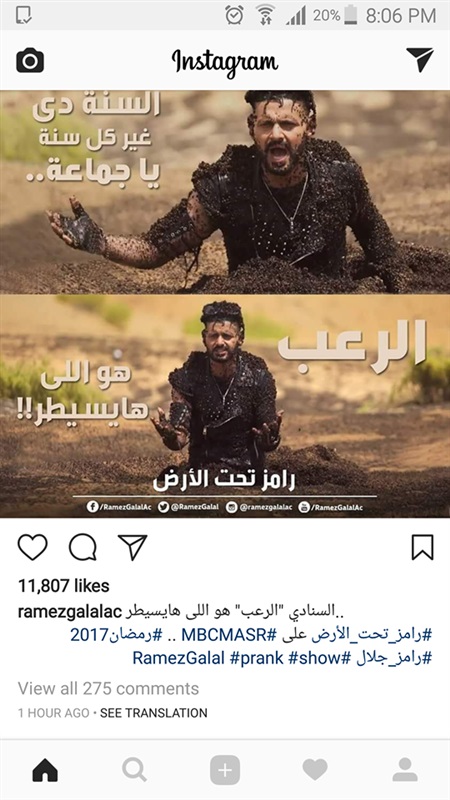This screenshot has height=800, width=450.
Task: Open ramezgalalac profile from caption username
Action: [70, 611]
